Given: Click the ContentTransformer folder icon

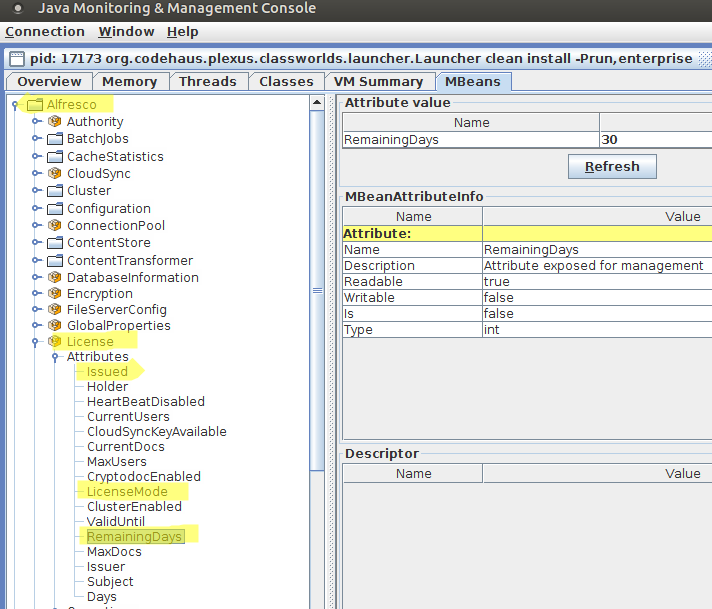Looking at the screenshot, I should (x=55, y=261).
